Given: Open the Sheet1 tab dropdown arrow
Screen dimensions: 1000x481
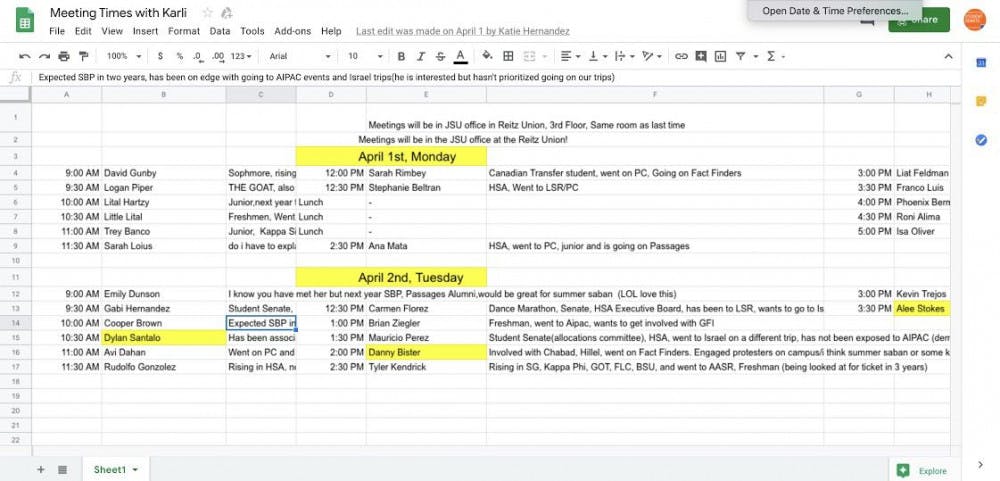Looking at the screenshot, I should (136, 470).
